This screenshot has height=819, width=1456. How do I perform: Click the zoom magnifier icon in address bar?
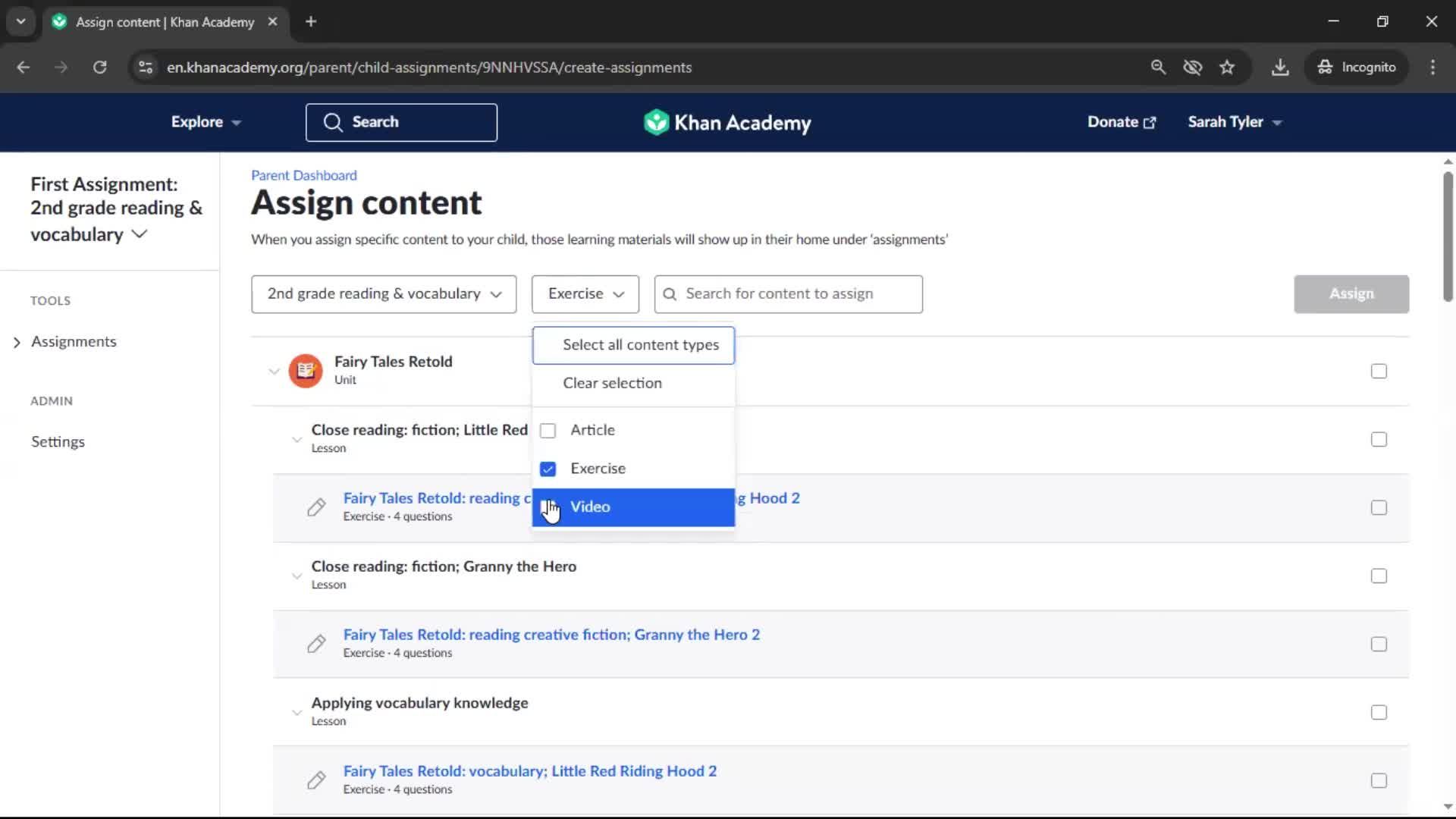(1158, 67)
